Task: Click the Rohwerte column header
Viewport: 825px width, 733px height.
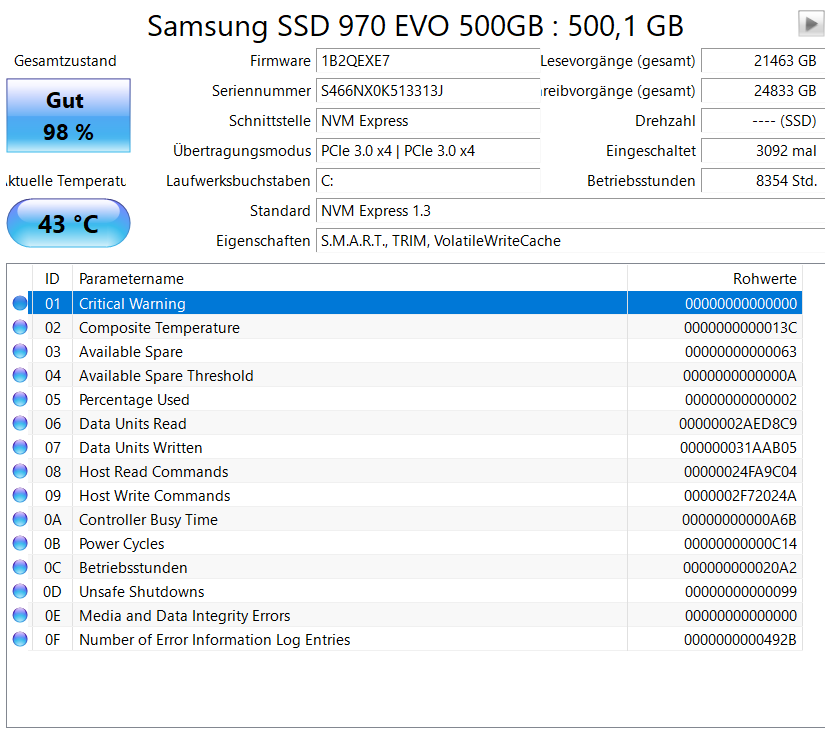Action: (x=715, y=278)
